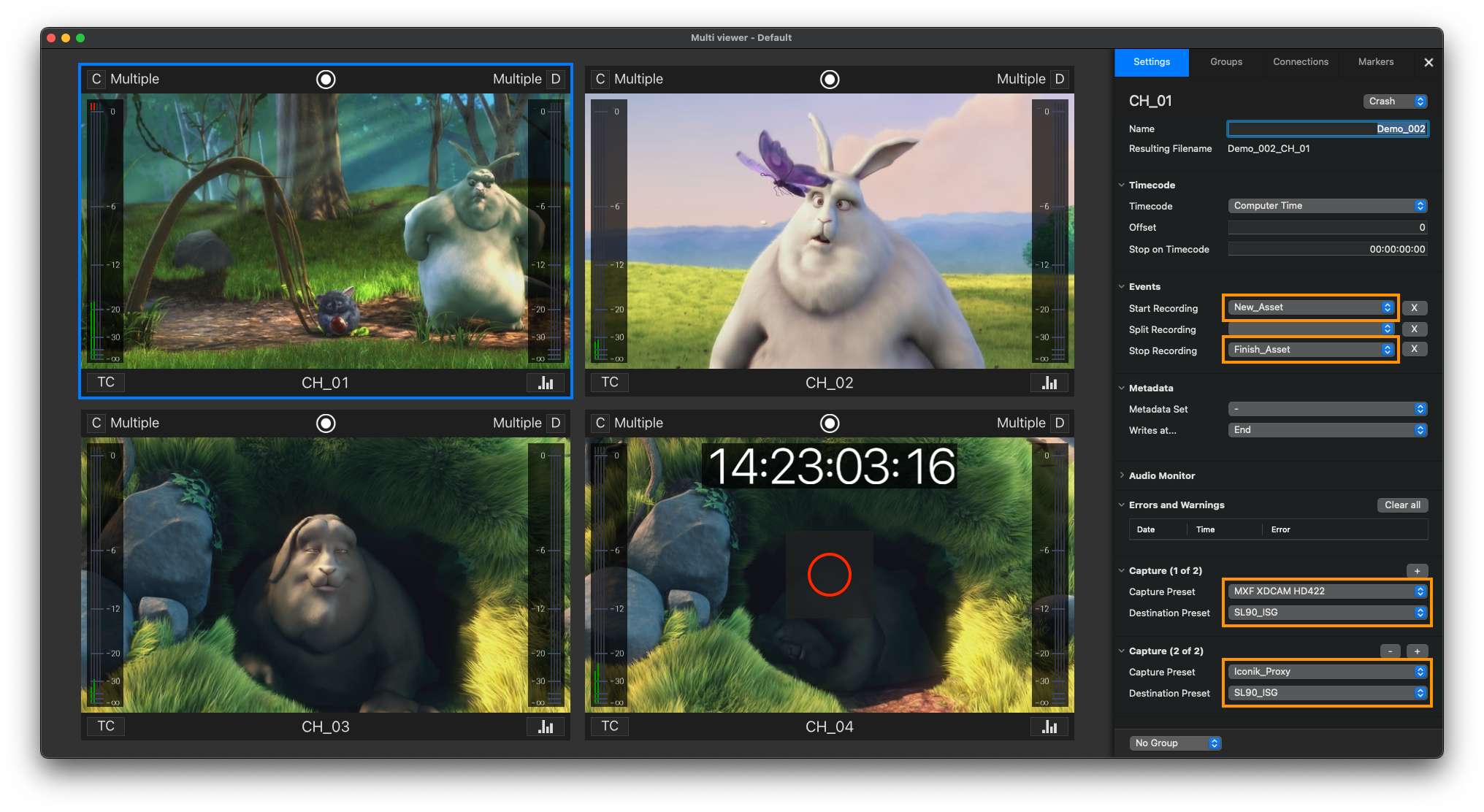Collapse the Metadata section
Viewport: 1484px width, 812px height.
[x=1122, y=388]
